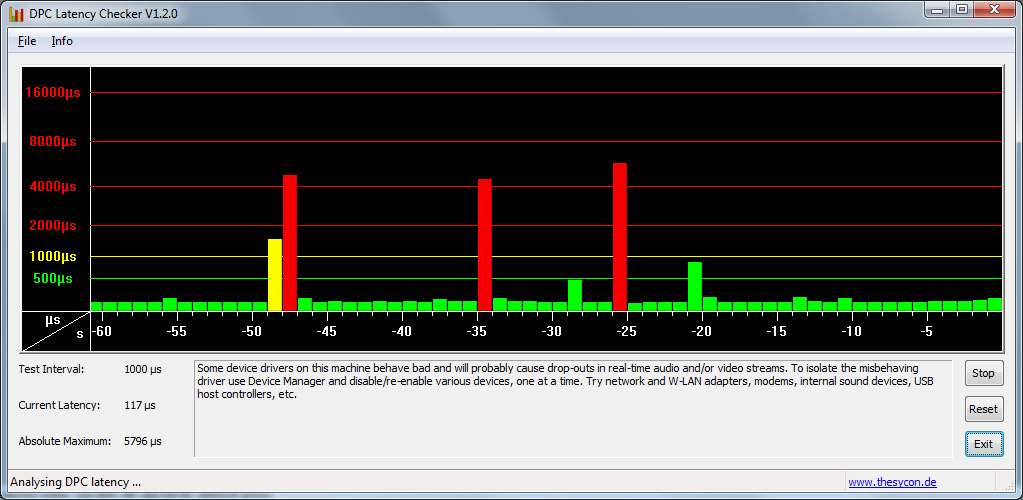Click the DPC Latency Checker title bar icon
Image resolution: width=1023 pixels, height=500 pixels.
point(17,13)
